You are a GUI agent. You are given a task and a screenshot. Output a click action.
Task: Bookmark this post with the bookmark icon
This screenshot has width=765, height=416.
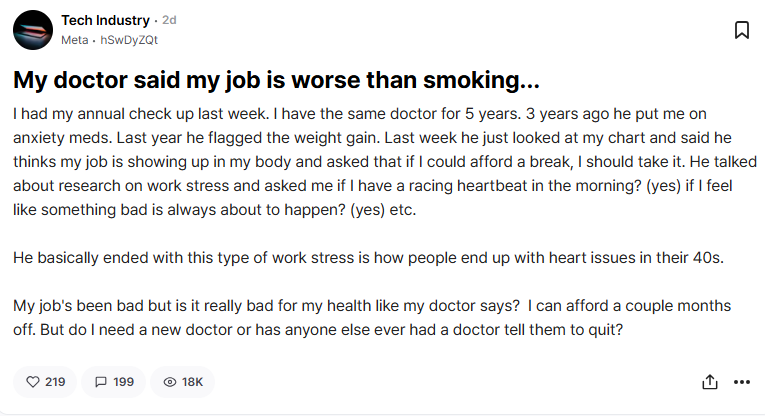(742, 30)
